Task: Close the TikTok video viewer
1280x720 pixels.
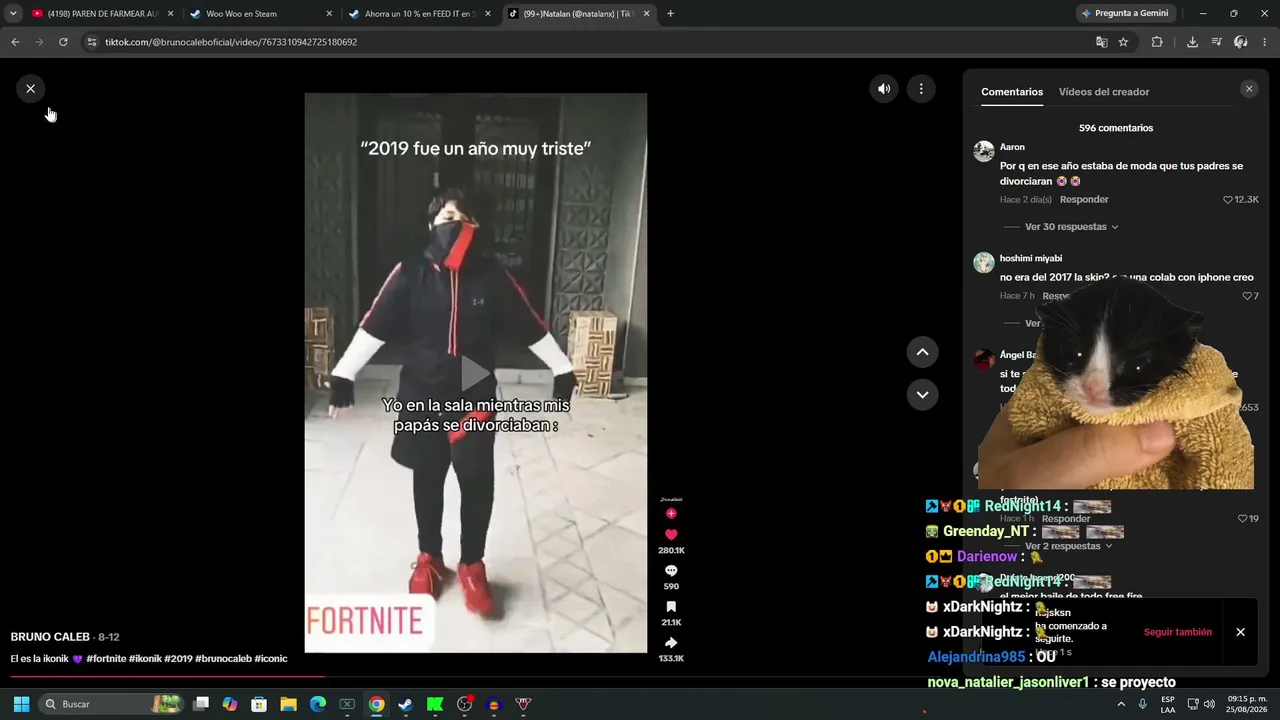Action: coord(30,89)
